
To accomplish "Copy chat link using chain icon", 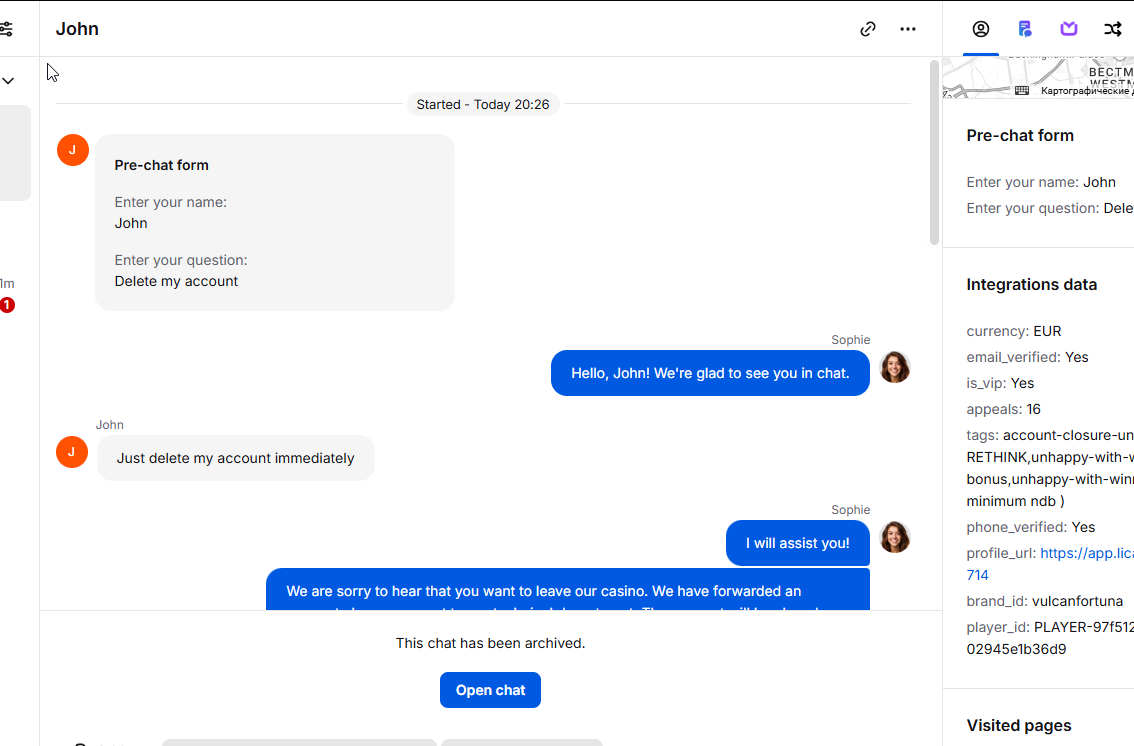I will (868, 29).
